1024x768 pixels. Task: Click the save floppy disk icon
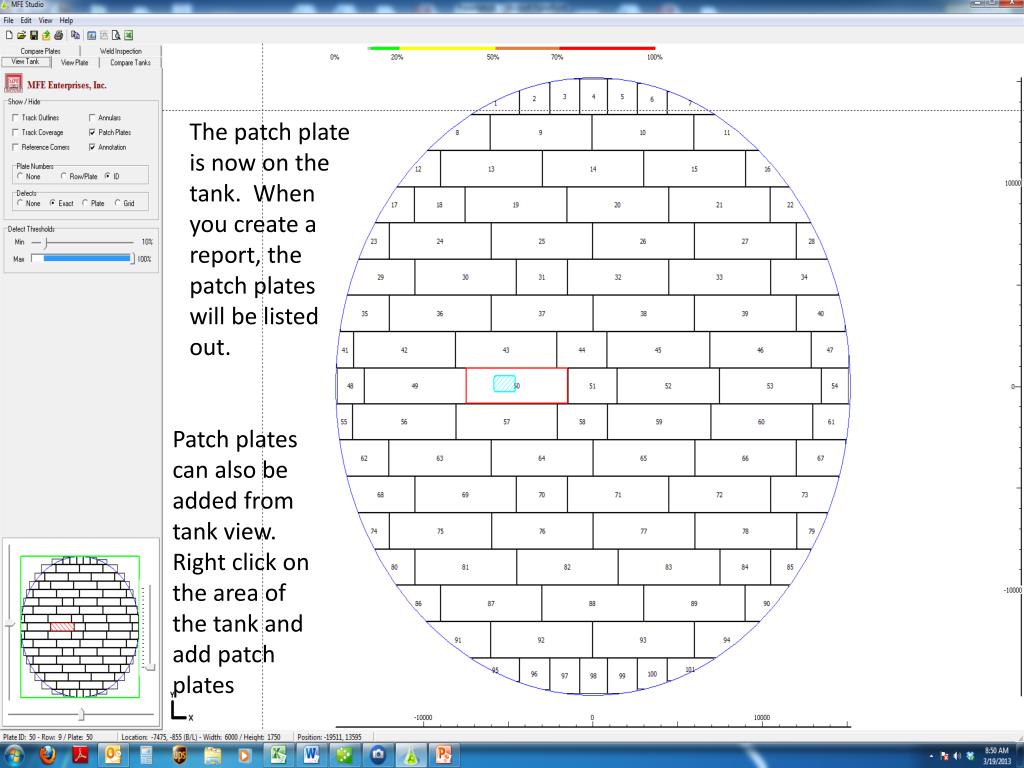click(x=34, y=35)
